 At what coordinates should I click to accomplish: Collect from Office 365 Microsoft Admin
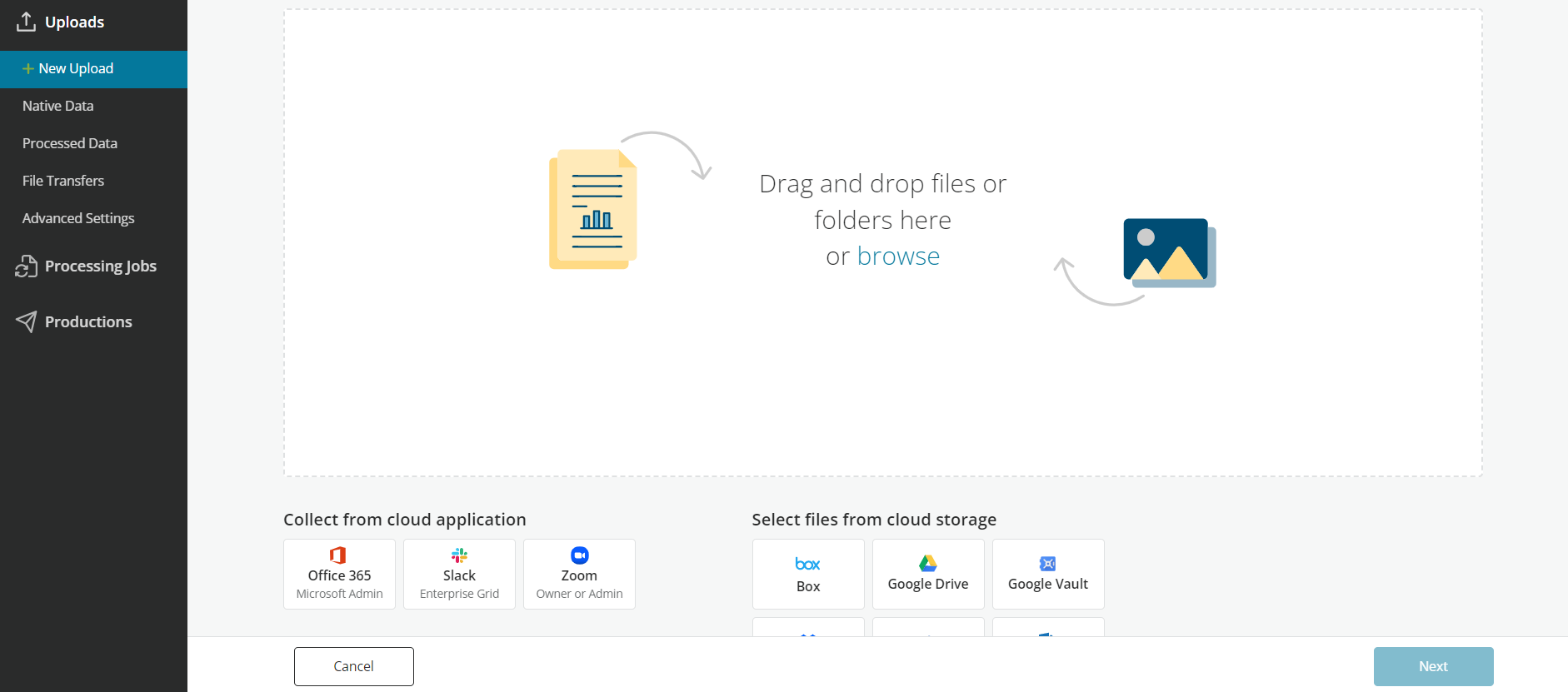[x=339, y=575]
